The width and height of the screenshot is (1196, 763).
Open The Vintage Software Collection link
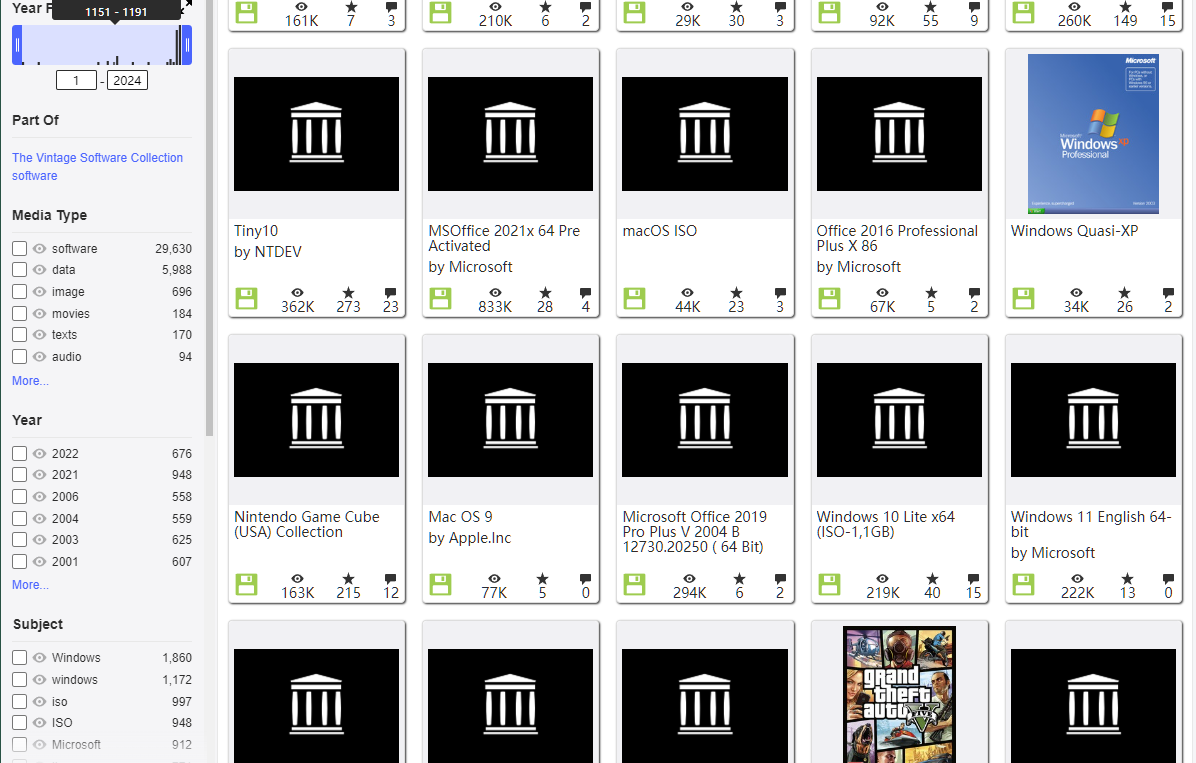click(x=98, y=158)
